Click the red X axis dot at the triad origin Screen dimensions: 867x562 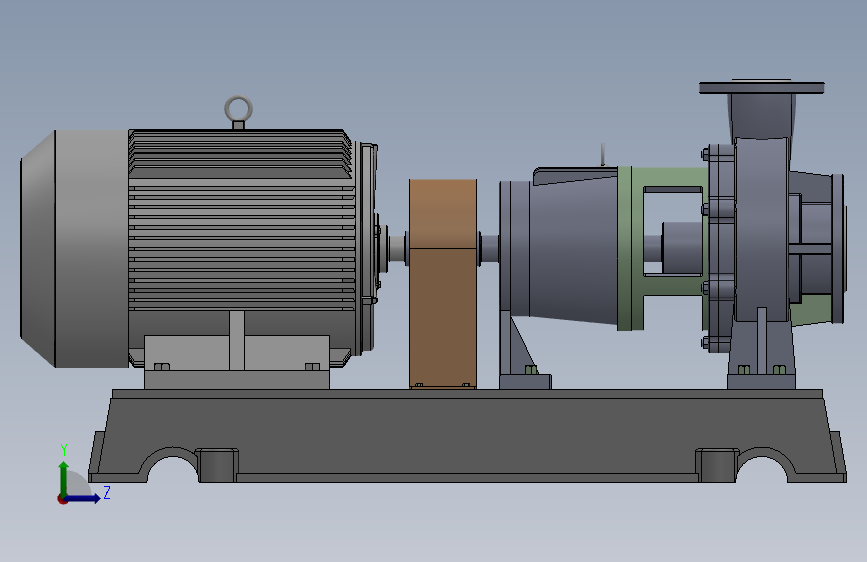coord(62,500)
